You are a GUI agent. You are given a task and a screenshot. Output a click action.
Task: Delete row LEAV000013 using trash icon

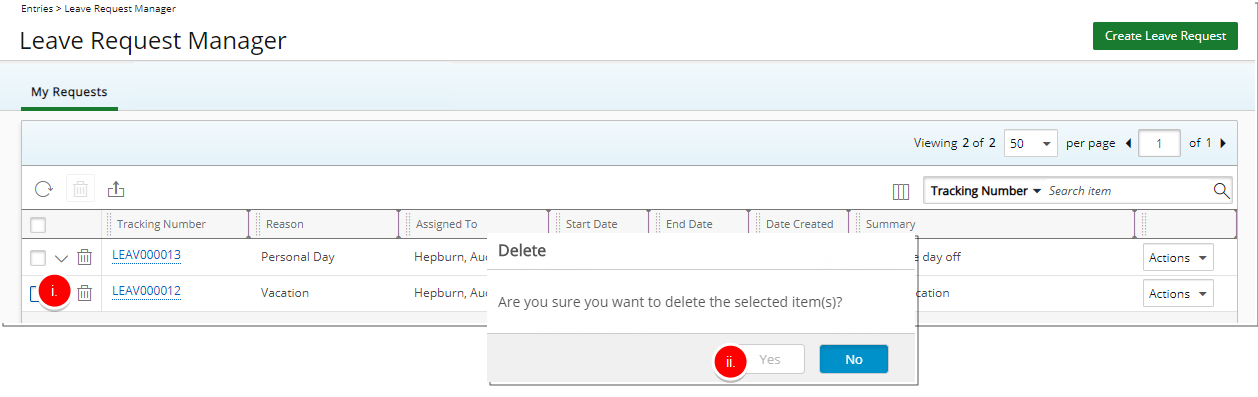coord(85,257)
